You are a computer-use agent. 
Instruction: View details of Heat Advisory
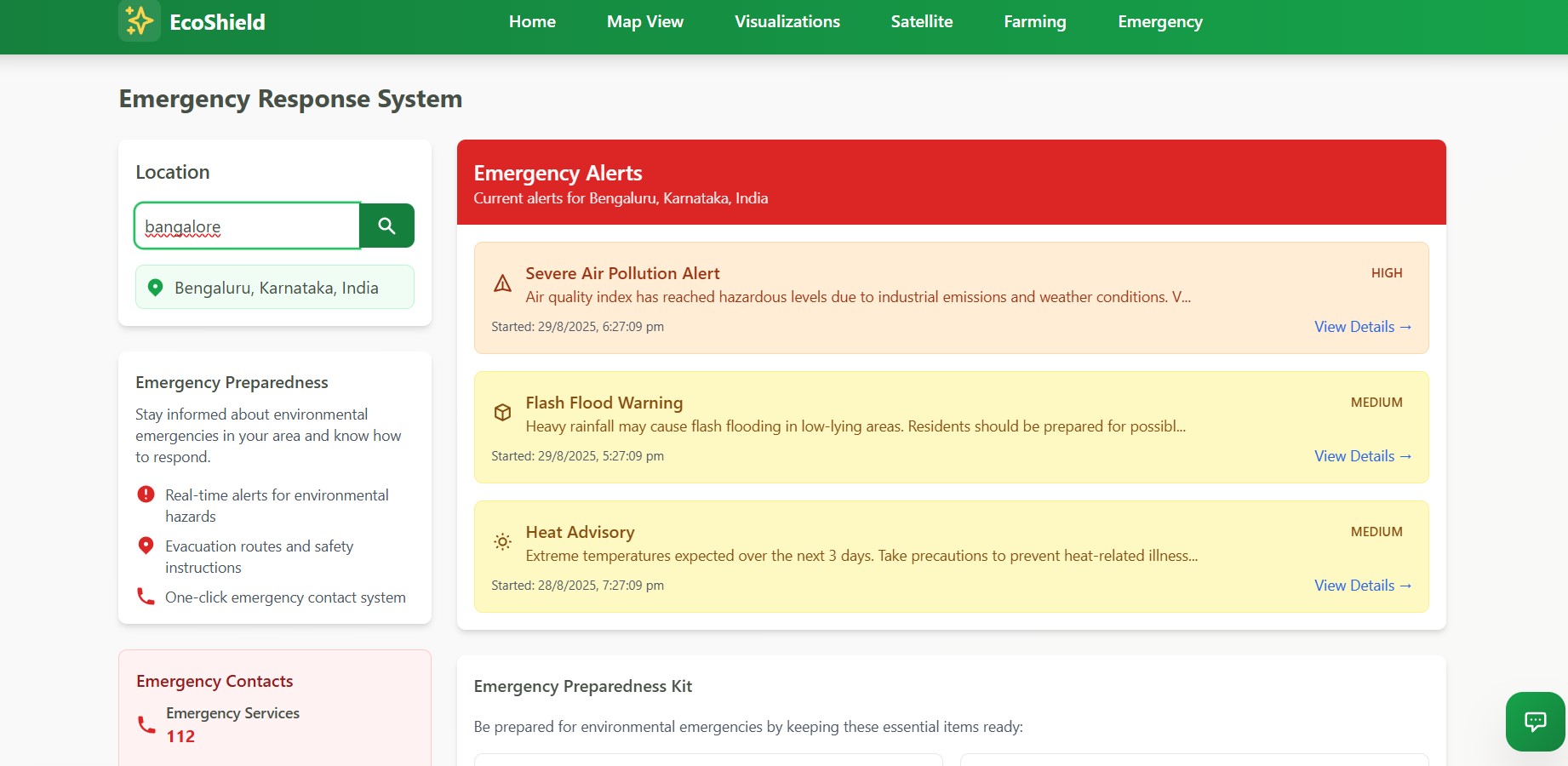click(1363, 586)
